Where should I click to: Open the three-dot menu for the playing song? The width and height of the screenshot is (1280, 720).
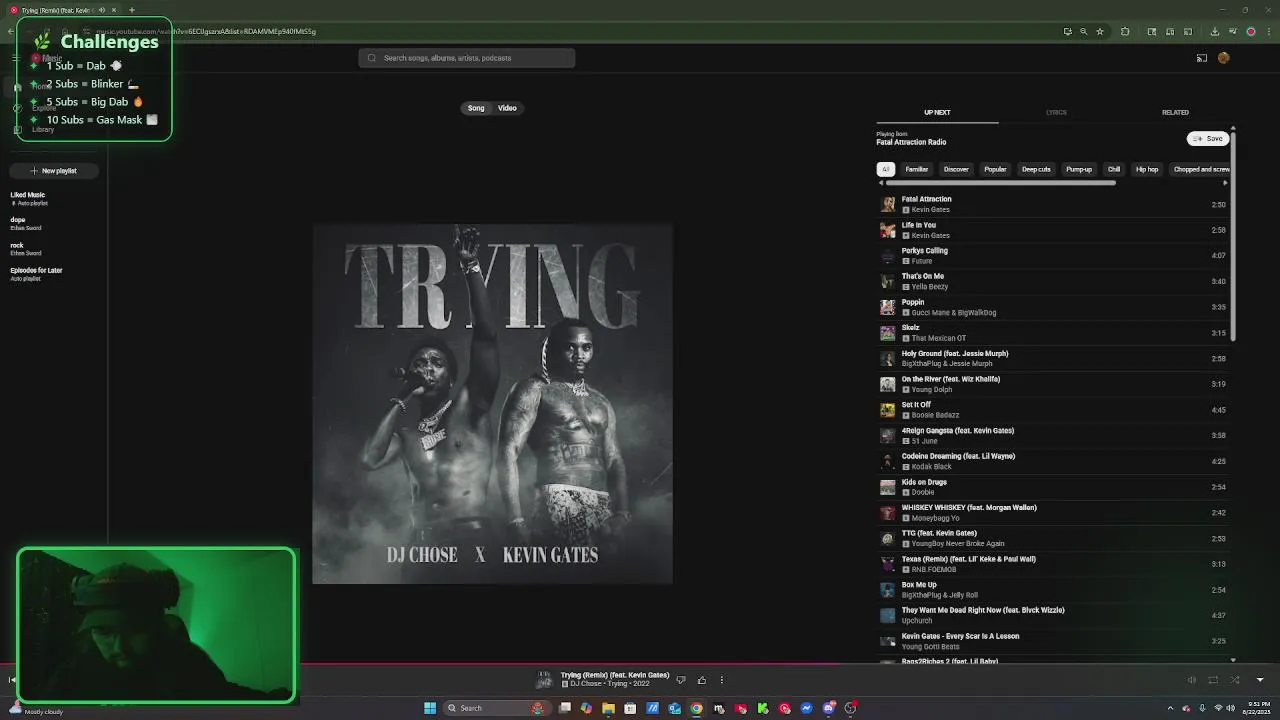coord(722,680)
